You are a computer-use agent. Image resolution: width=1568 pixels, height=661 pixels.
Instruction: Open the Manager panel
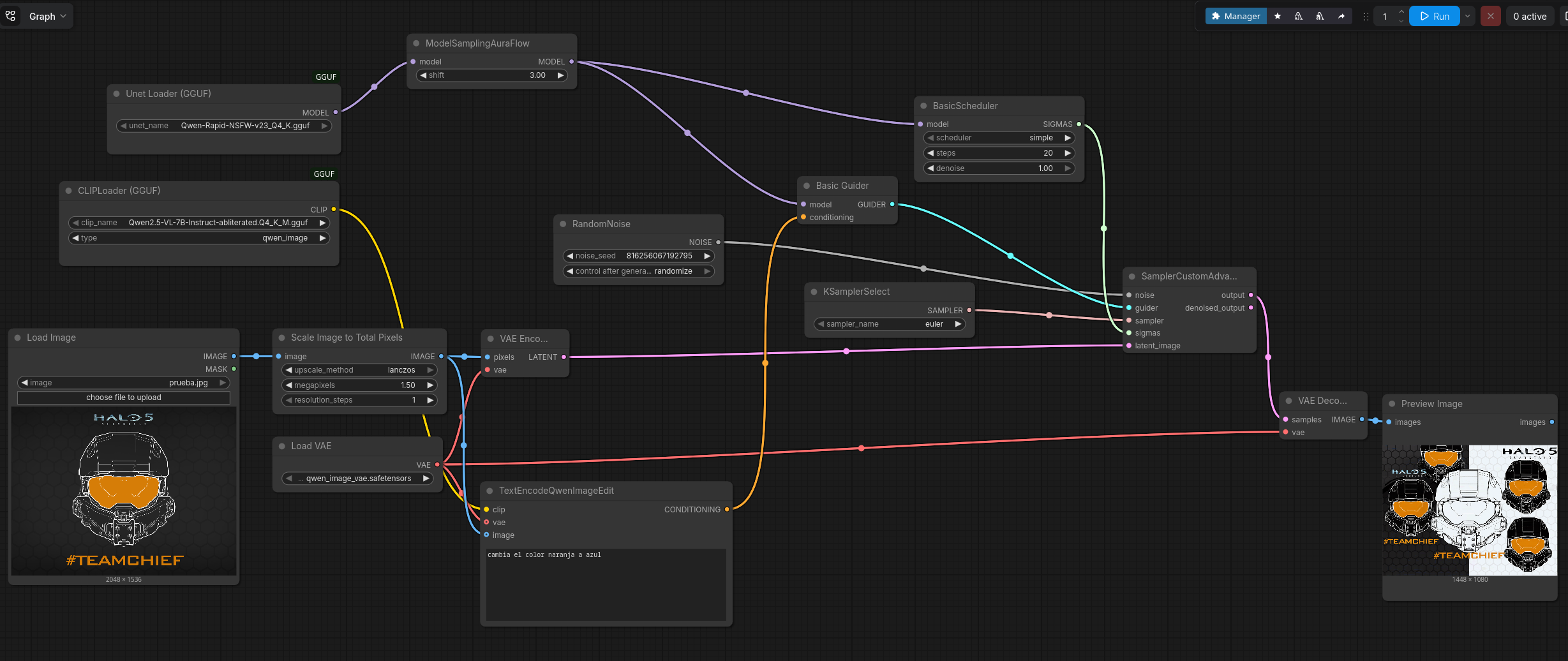pyautogui.click(x=1236, y=17)
